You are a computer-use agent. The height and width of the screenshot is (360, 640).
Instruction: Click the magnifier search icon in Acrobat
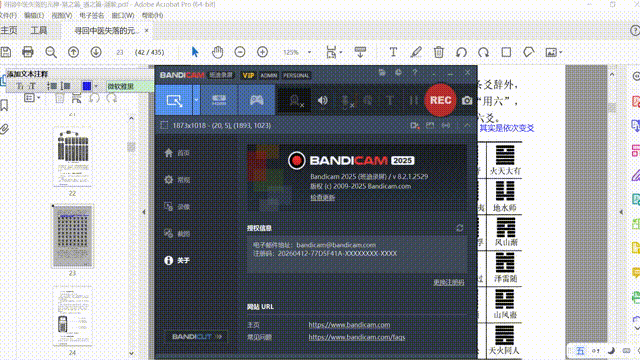(x=51, y=52)
